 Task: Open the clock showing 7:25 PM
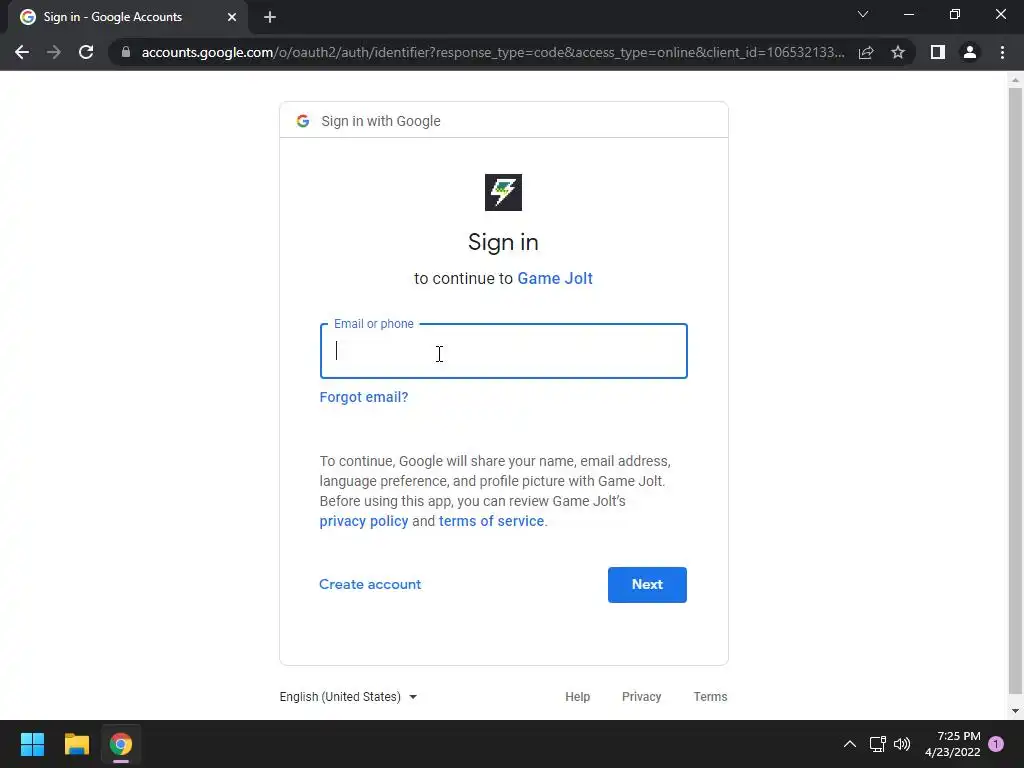953,744
